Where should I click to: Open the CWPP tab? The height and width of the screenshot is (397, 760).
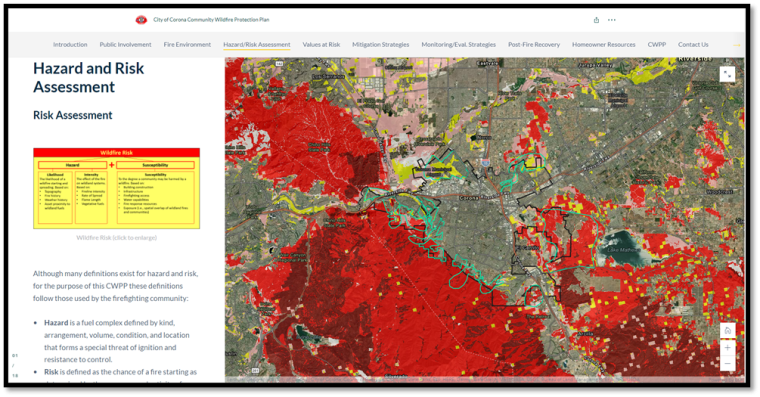point(657,45)
